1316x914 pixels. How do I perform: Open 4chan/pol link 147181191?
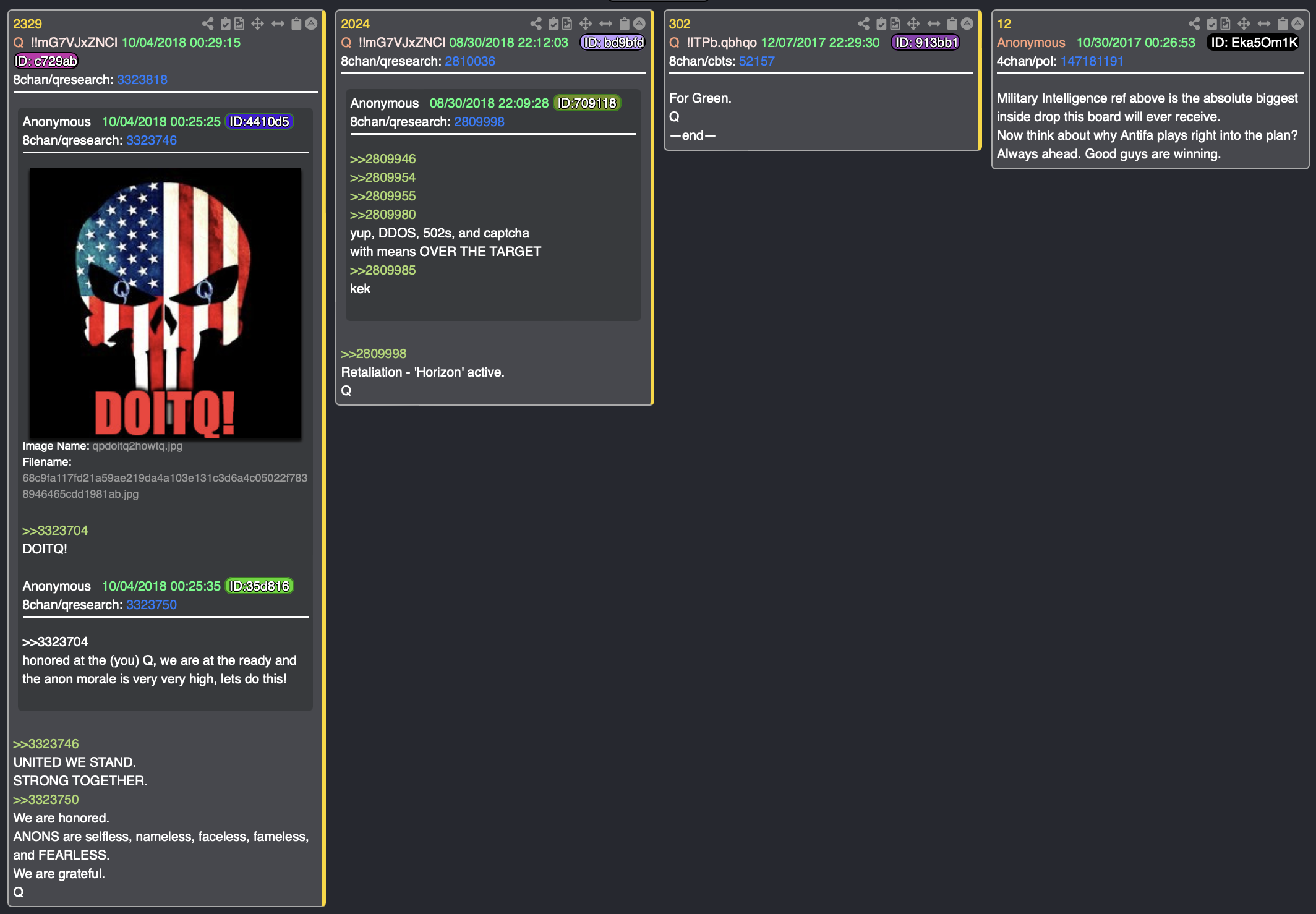point(1092,61)
